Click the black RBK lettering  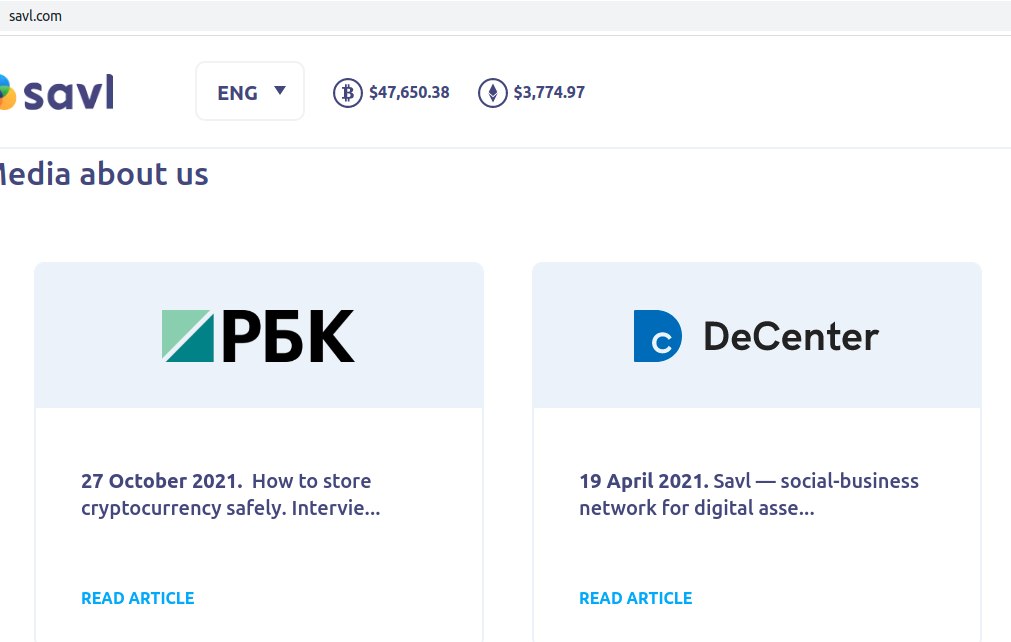(x=288, y=336)
